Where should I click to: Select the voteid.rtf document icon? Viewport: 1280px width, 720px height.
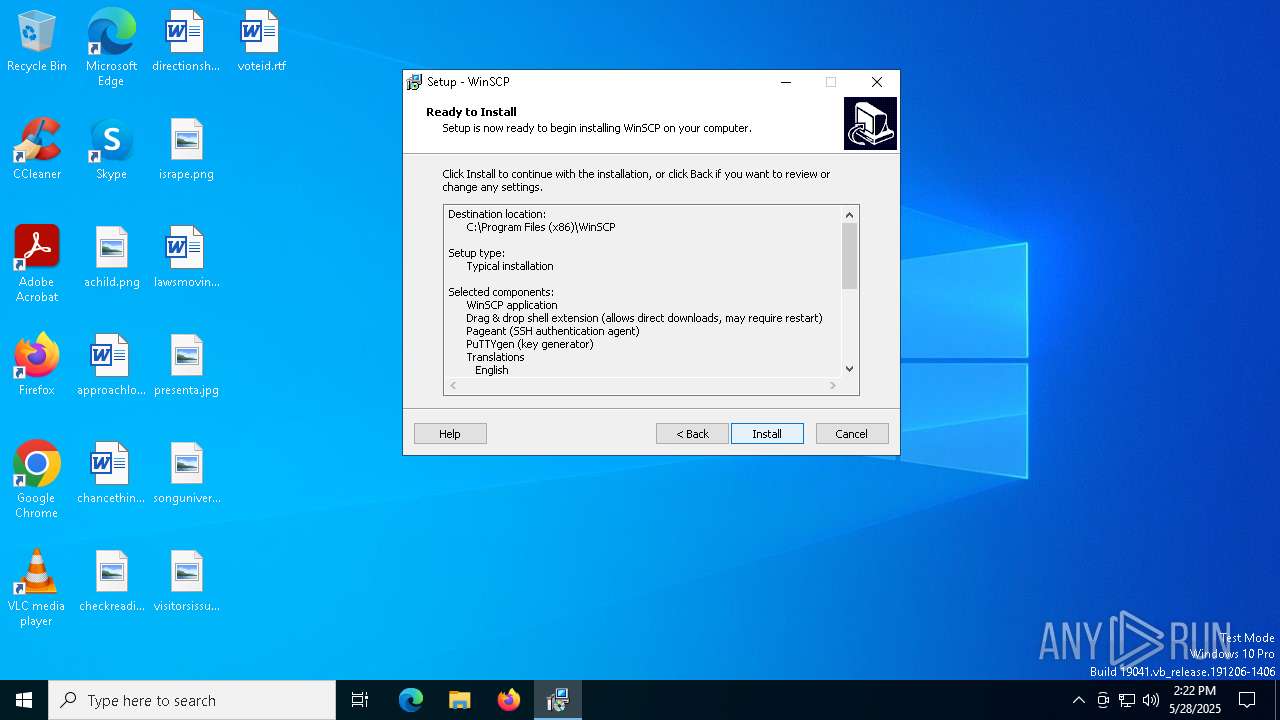[x=261, y=42]
